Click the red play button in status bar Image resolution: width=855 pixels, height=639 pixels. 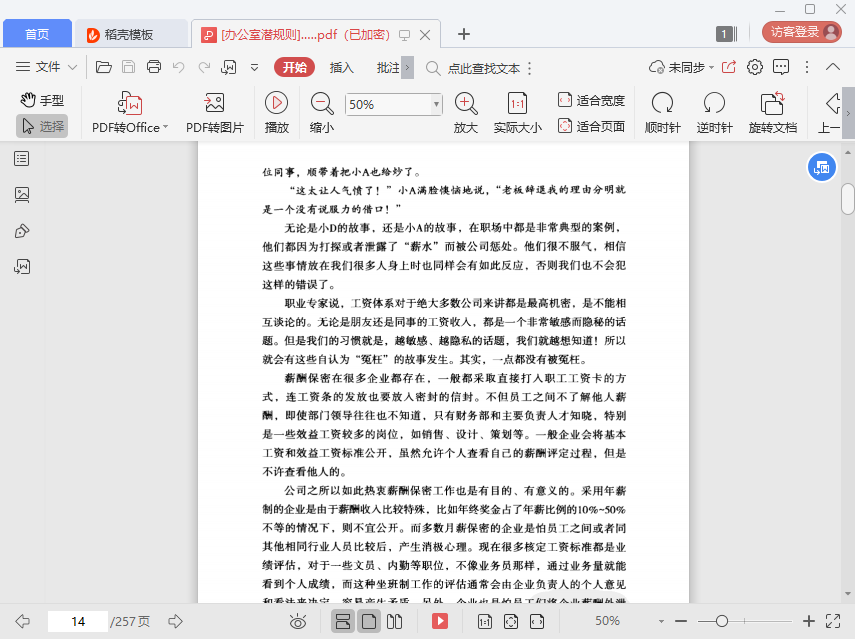439,621
